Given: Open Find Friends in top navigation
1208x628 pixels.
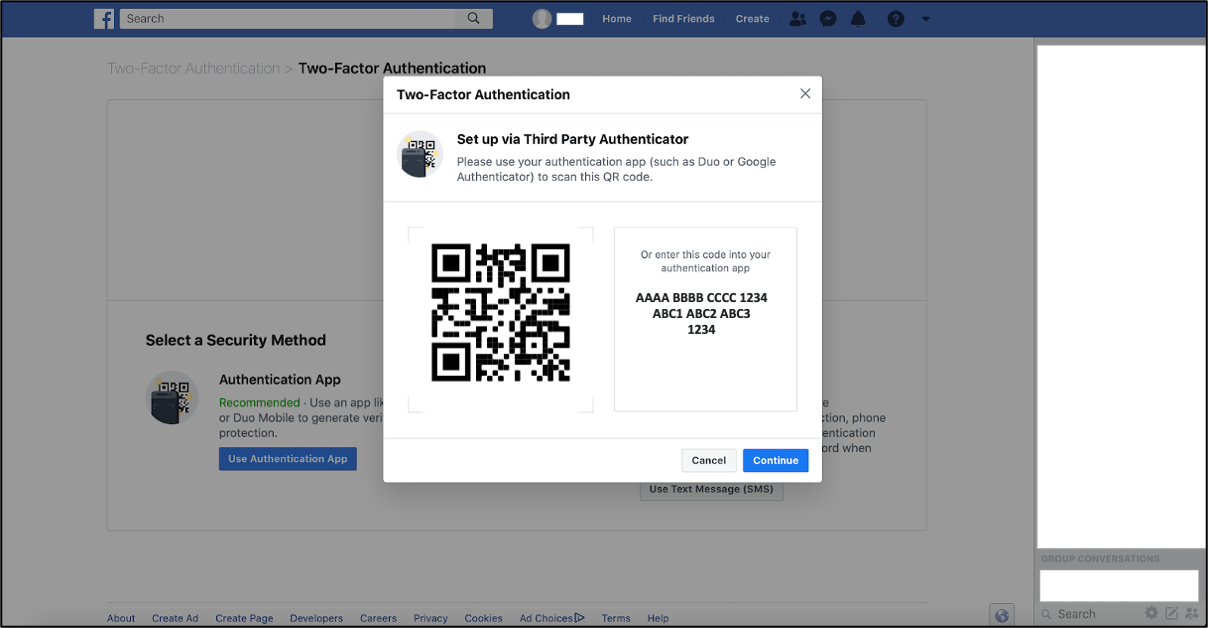Looking at the screenshot, I should click(684, 19).
